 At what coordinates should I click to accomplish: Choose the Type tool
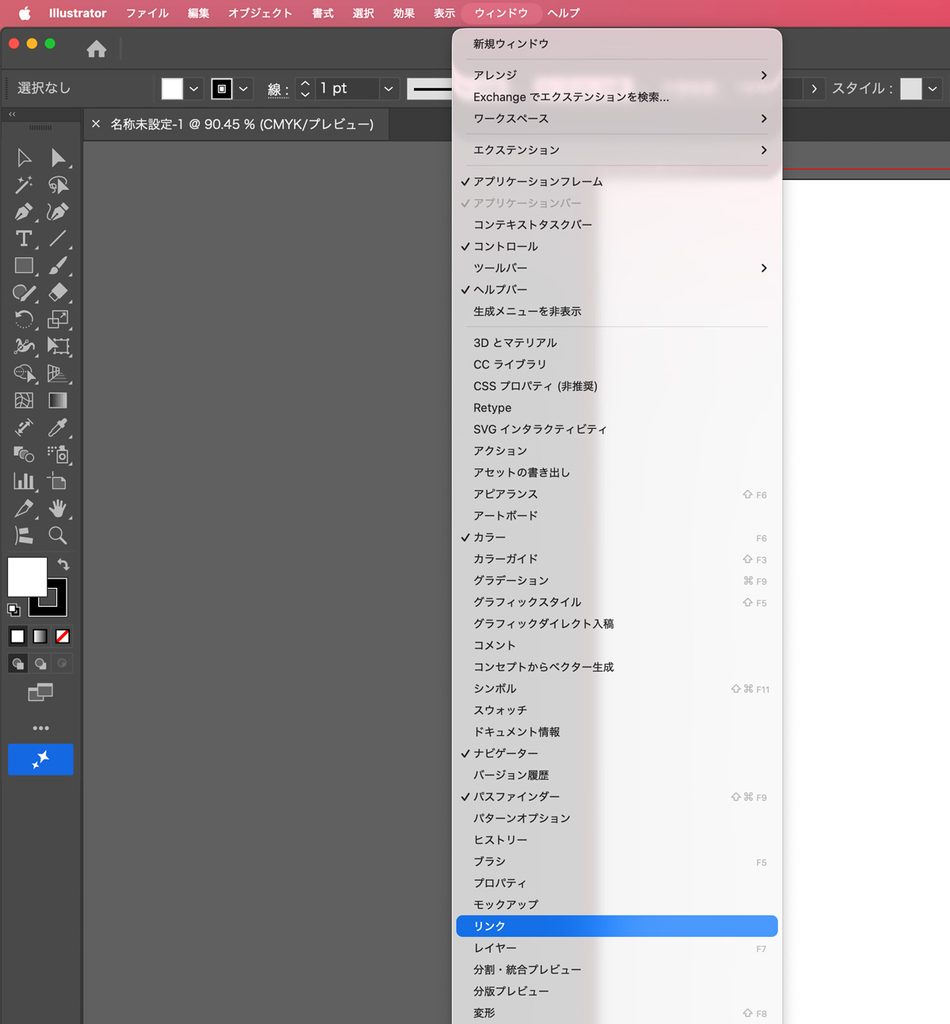pos(24,238)
